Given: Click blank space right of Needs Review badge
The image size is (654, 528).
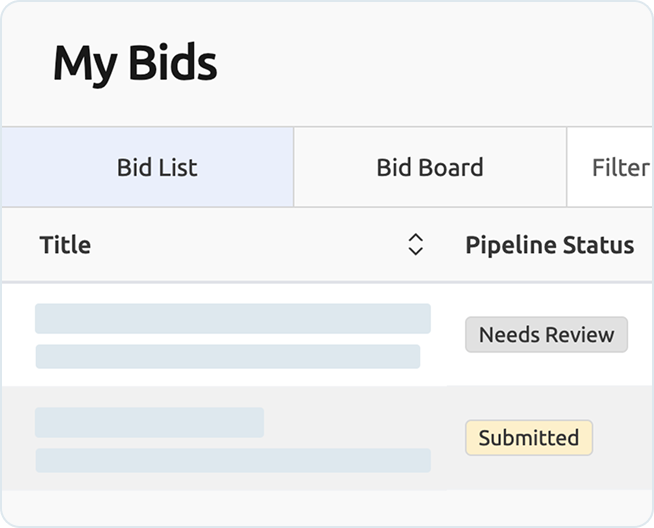Looking at the screenshot, I should pos(640,335).
